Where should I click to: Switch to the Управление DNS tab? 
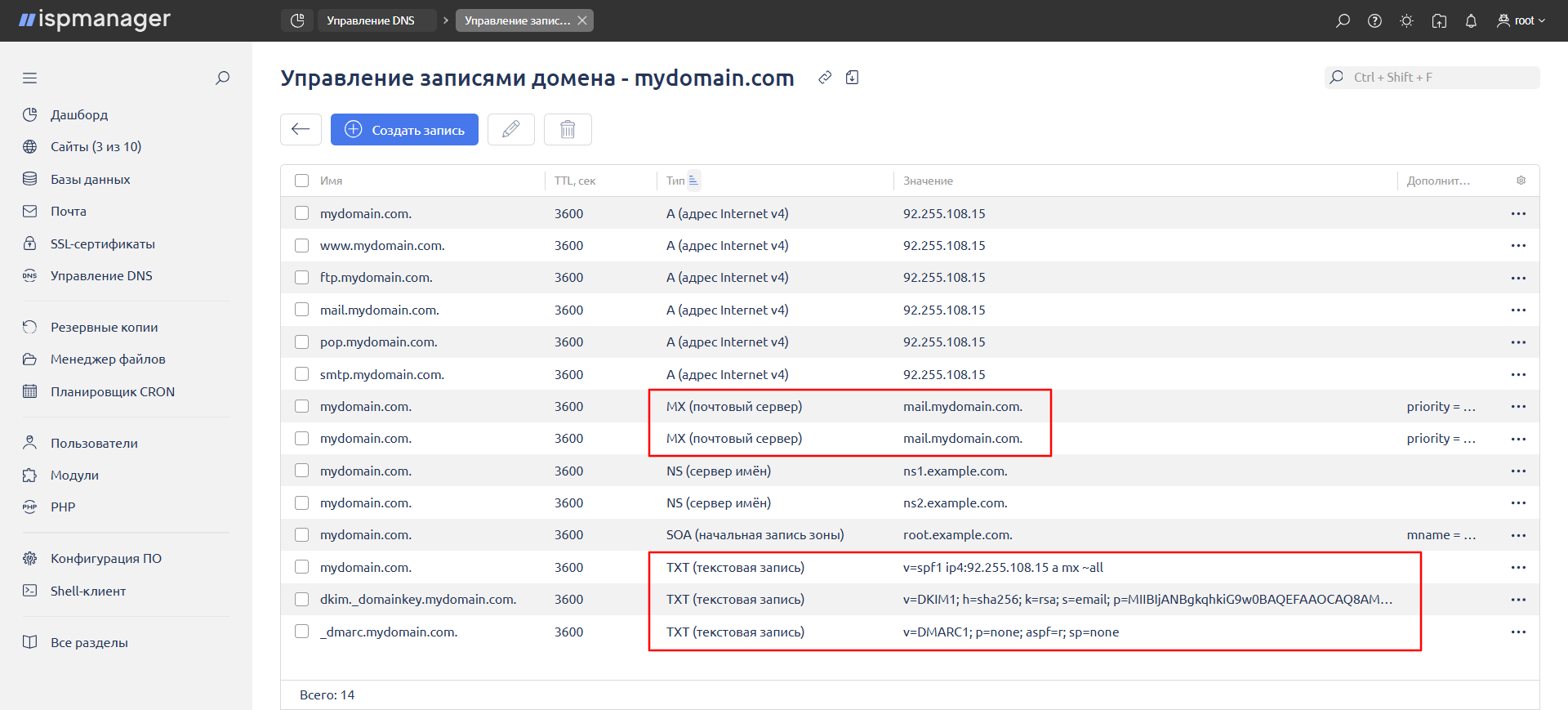point(370,20)
